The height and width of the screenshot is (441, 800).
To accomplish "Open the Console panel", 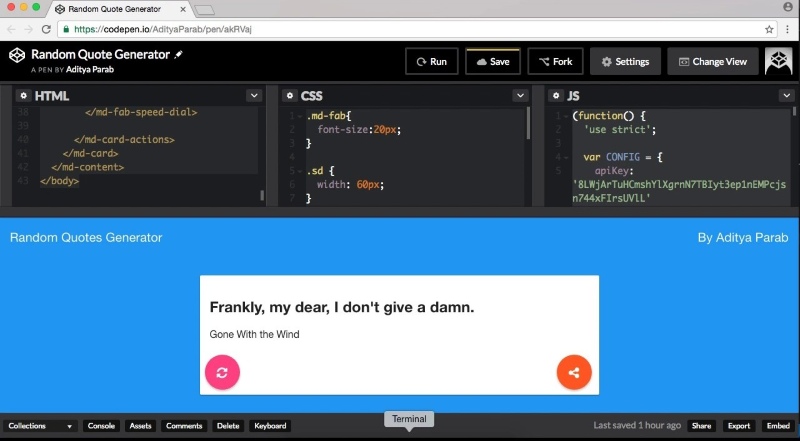I will tap(101, 426).
